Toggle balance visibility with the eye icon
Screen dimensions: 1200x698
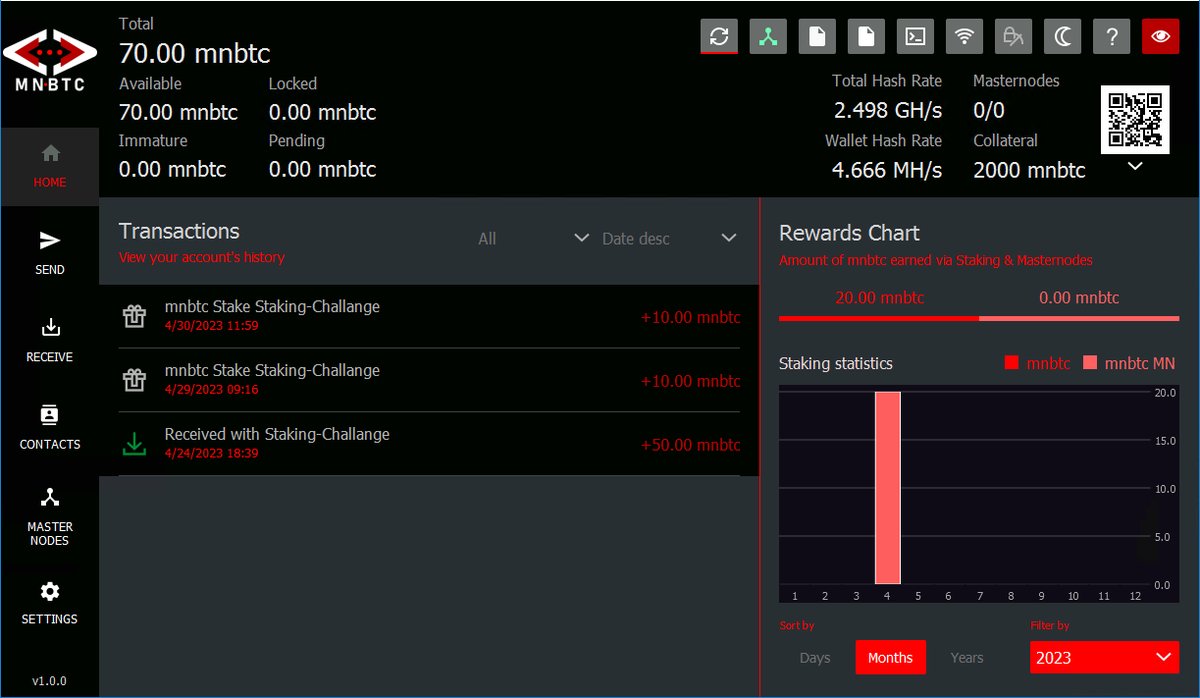click(x=1160, y=36)
